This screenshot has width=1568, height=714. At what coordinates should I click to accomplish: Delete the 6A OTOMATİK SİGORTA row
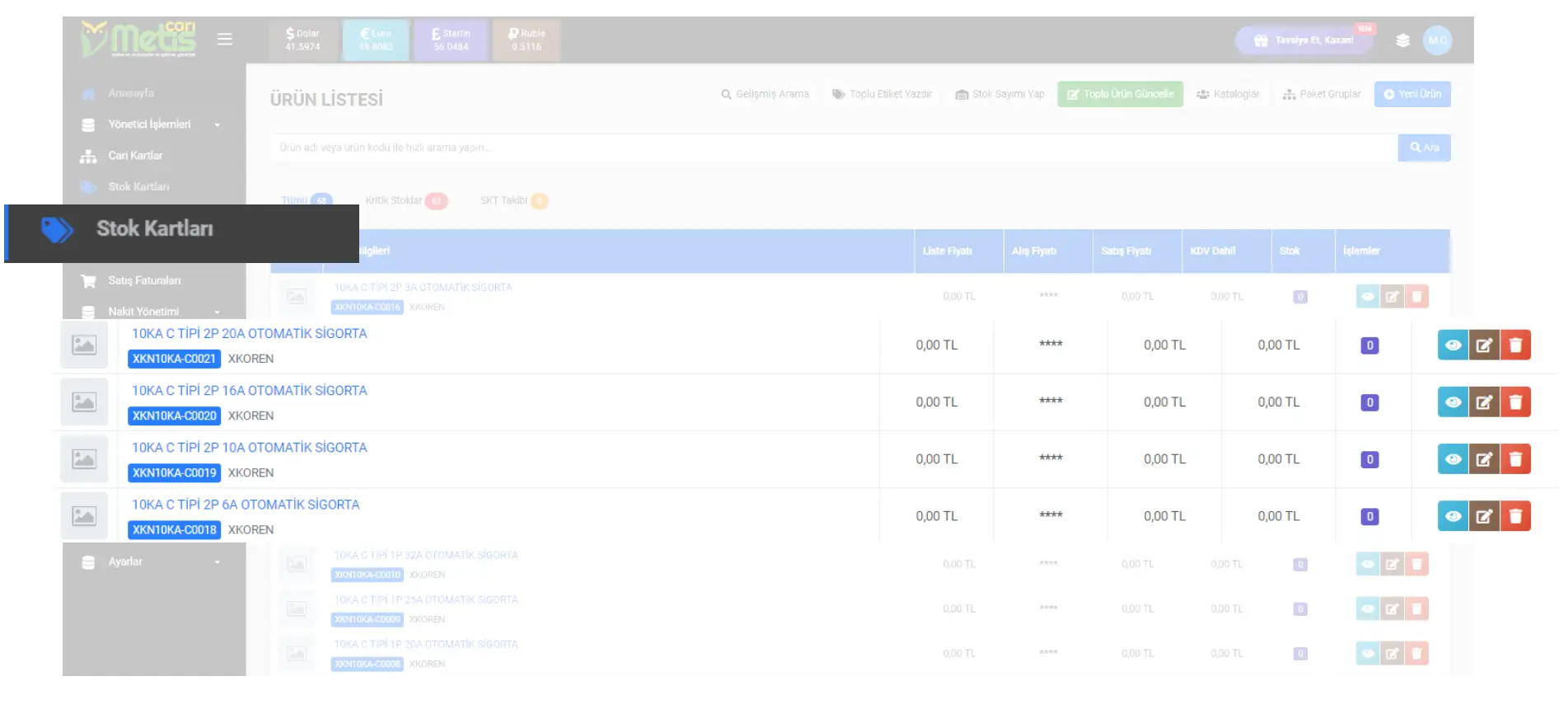pyautogui.click(x=1515, y=516)
